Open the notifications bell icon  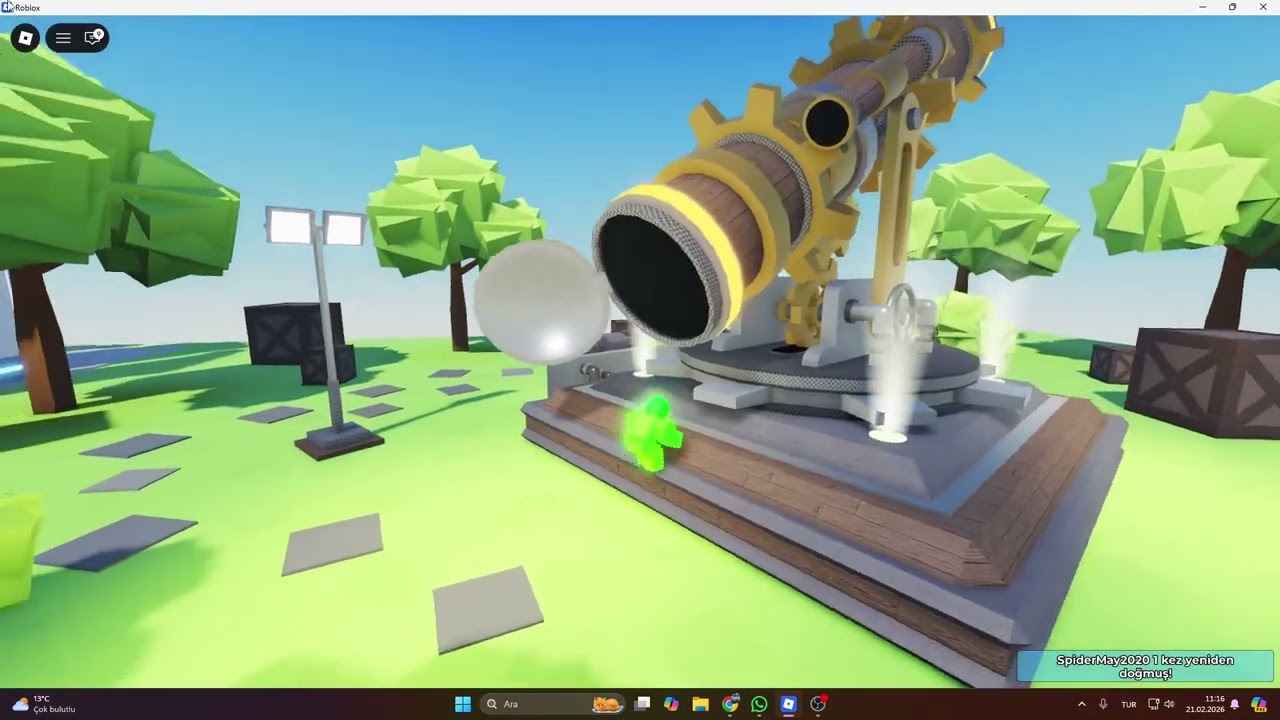tap(1235, 704)
